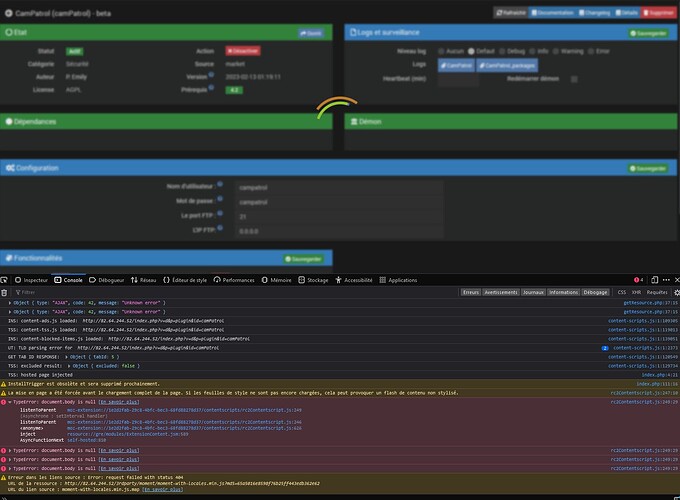Select the Warning log level radio
This screenshot has height=500, width=680.
pos(556,51)
